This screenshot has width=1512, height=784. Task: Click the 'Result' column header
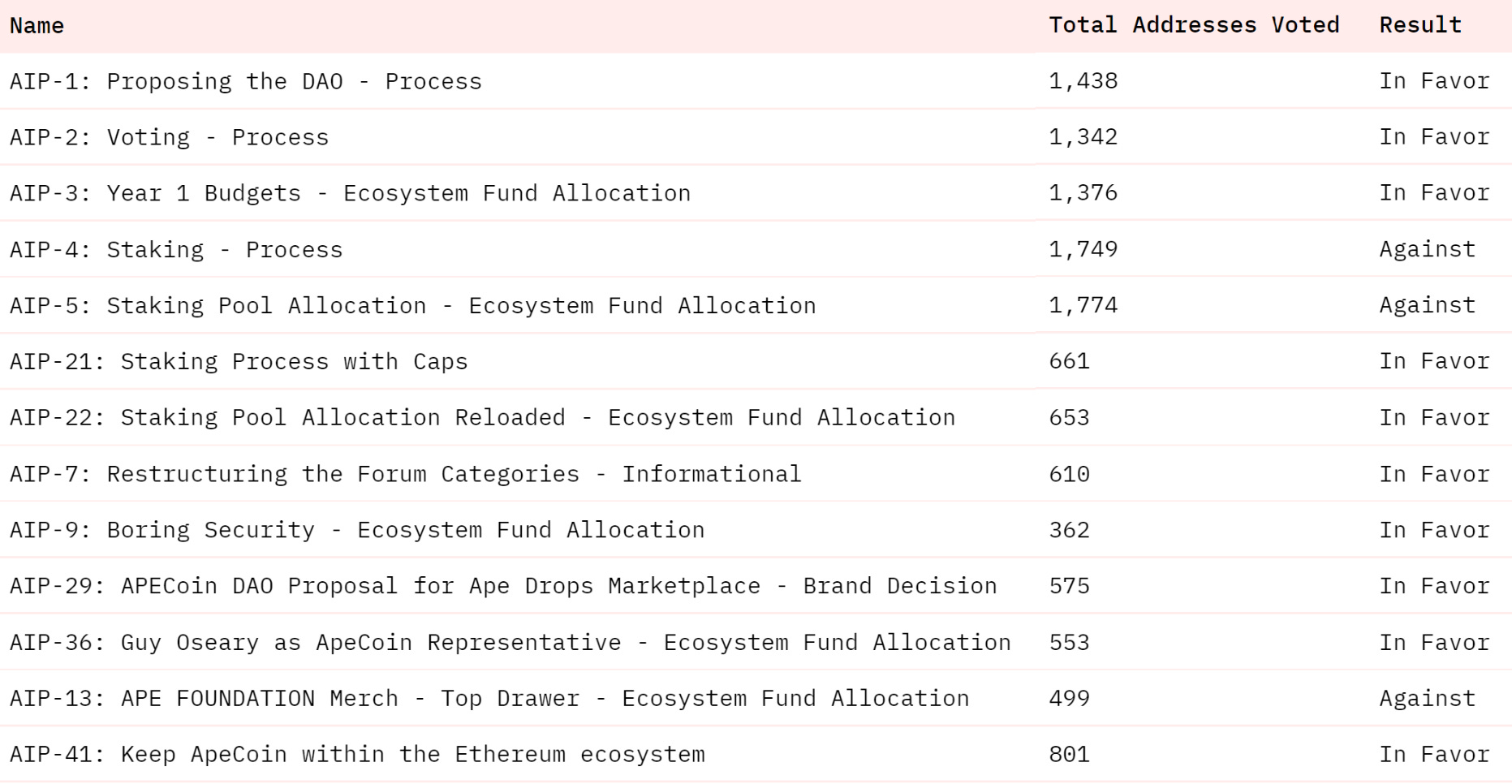[1420, 25]
